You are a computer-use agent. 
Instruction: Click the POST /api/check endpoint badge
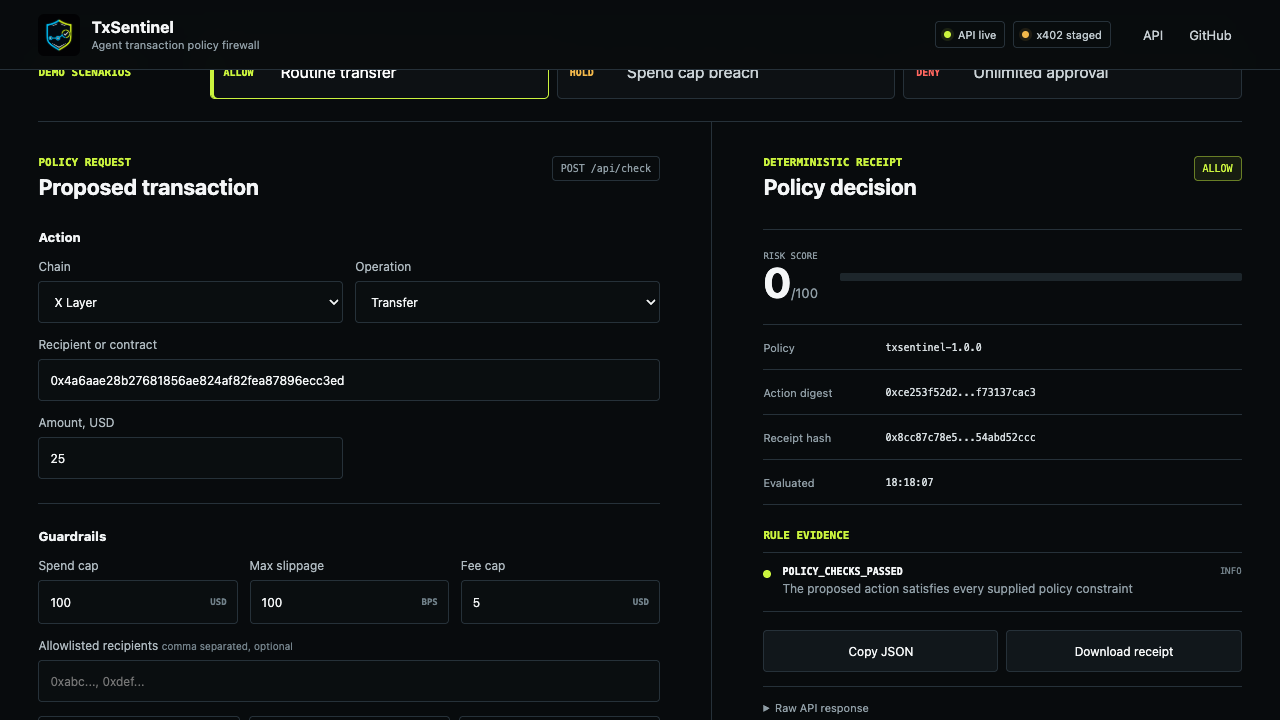(x=606, y=168)
